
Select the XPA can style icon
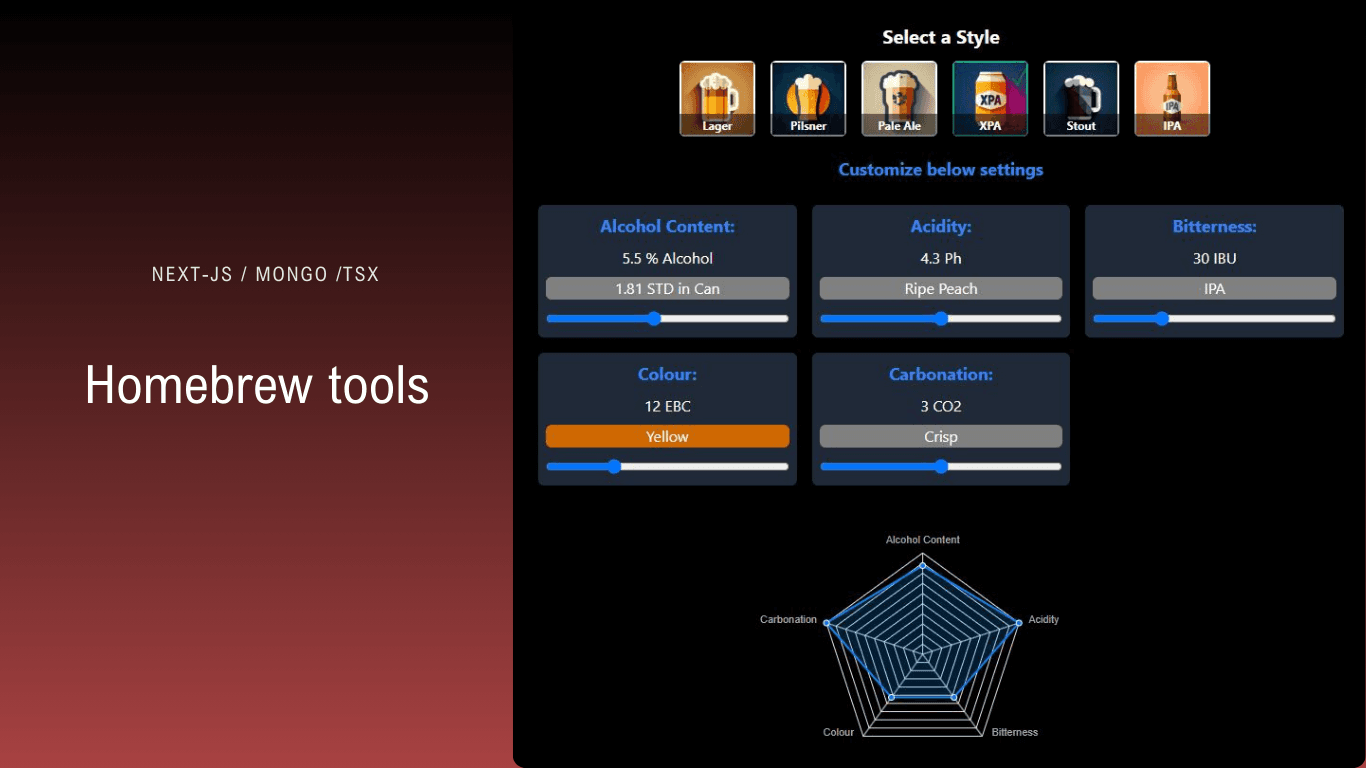pyautogui.click(x=990, y=98)
